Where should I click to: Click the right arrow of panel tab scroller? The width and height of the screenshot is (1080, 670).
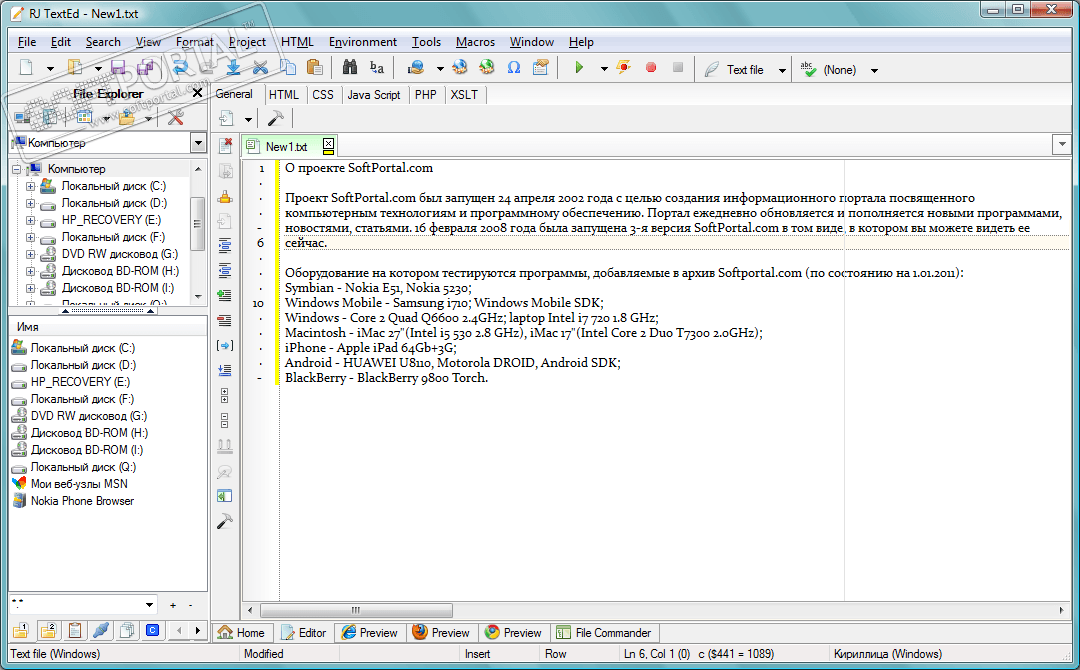click(x=198, y=630)
